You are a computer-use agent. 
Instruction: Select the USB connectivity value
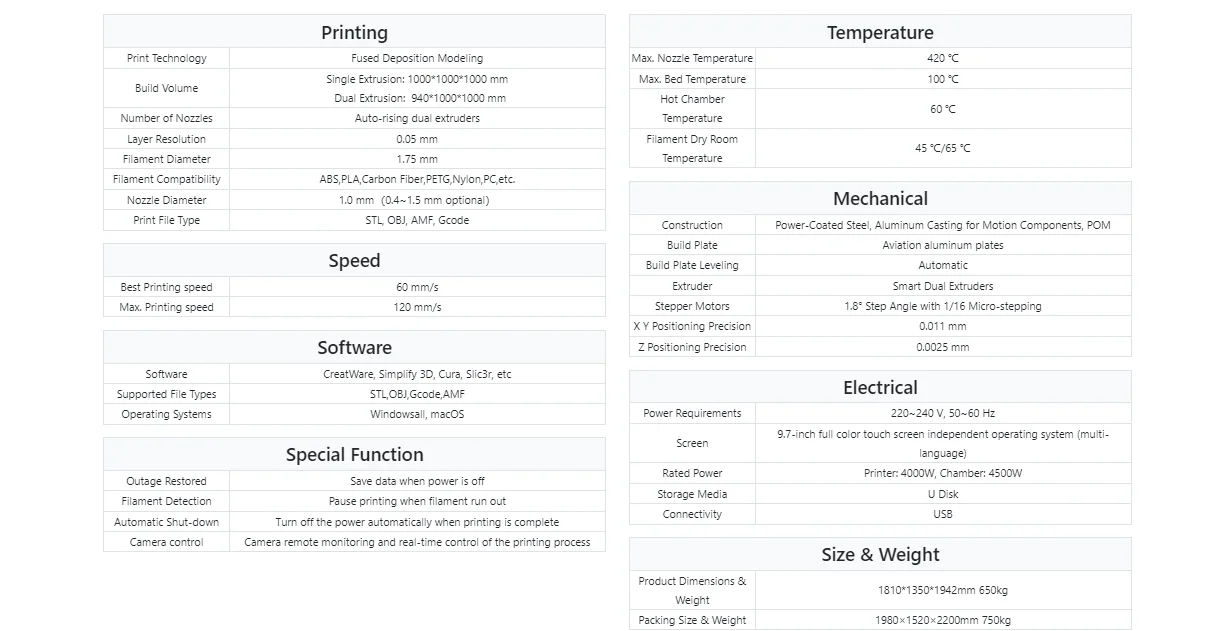click(943, 514)
